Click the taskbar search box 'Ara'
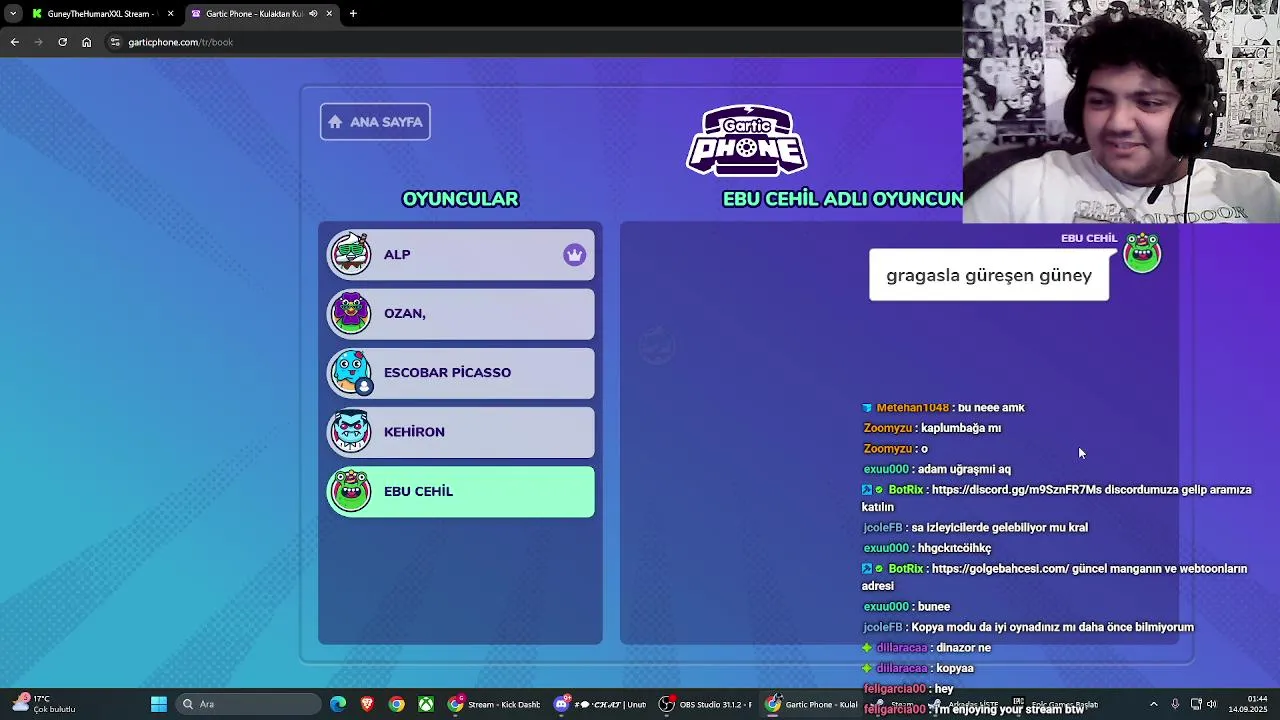 (248, 704)
